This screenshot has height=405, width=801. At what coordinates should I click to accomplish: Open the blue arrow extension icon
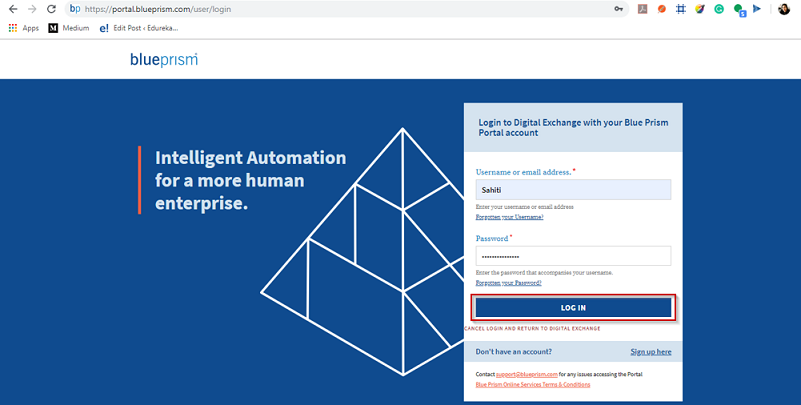757,9
